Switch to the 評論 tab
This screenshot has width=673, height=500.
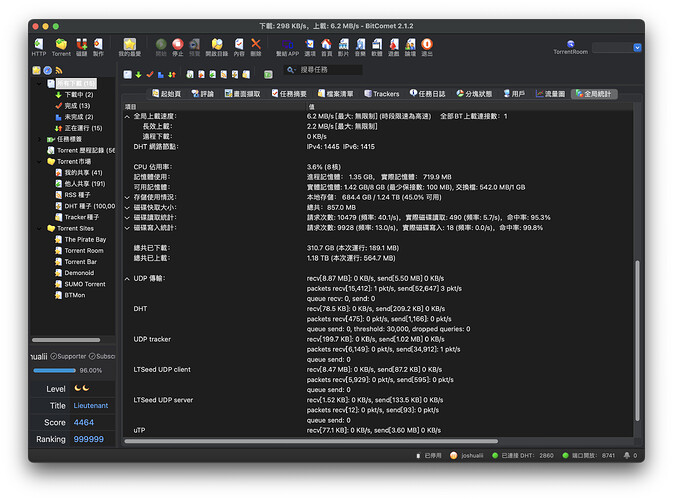[x=203, y=94]
